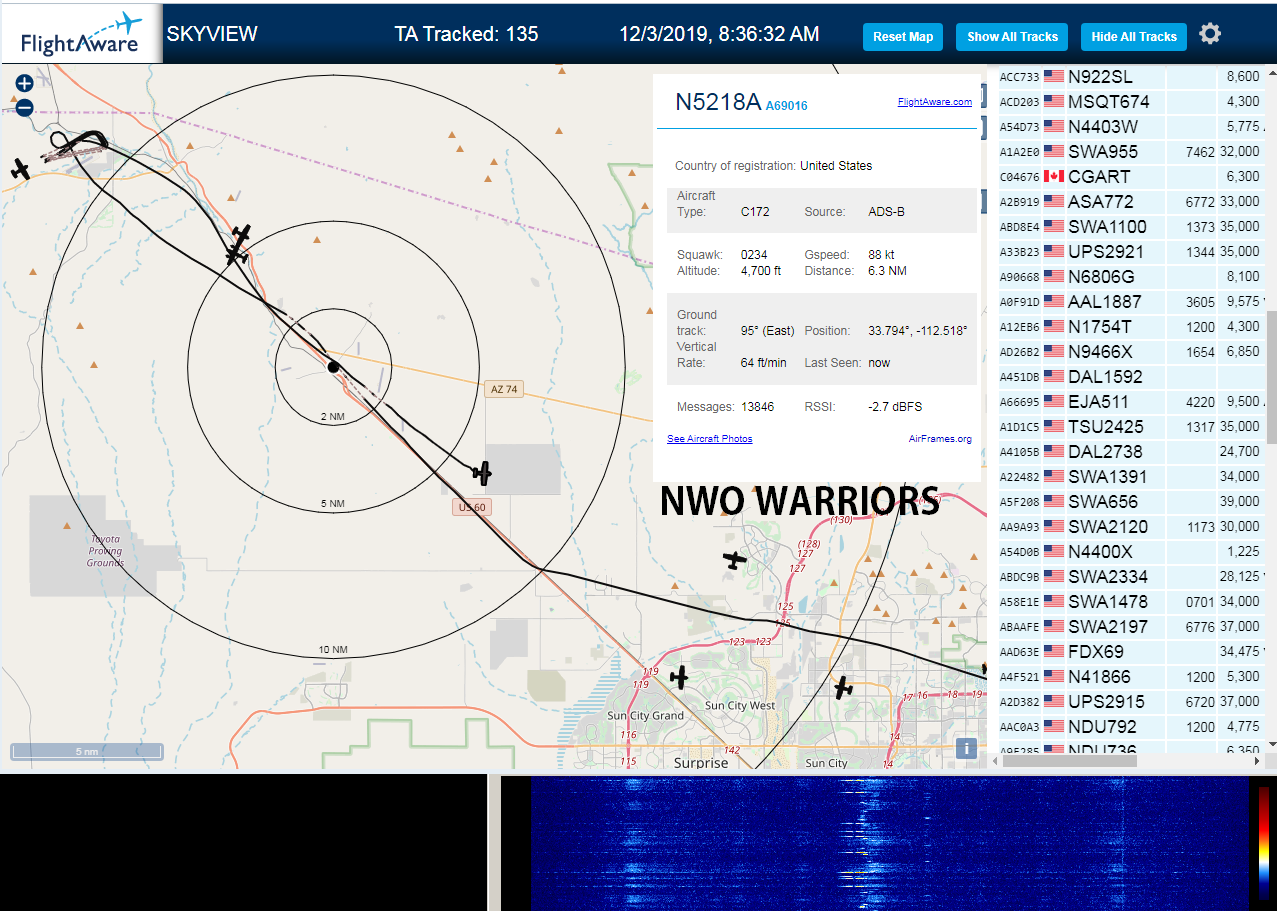Select the N9466X row
1277x911 pixels.
pyautogui.click(x=1132, y=352)
